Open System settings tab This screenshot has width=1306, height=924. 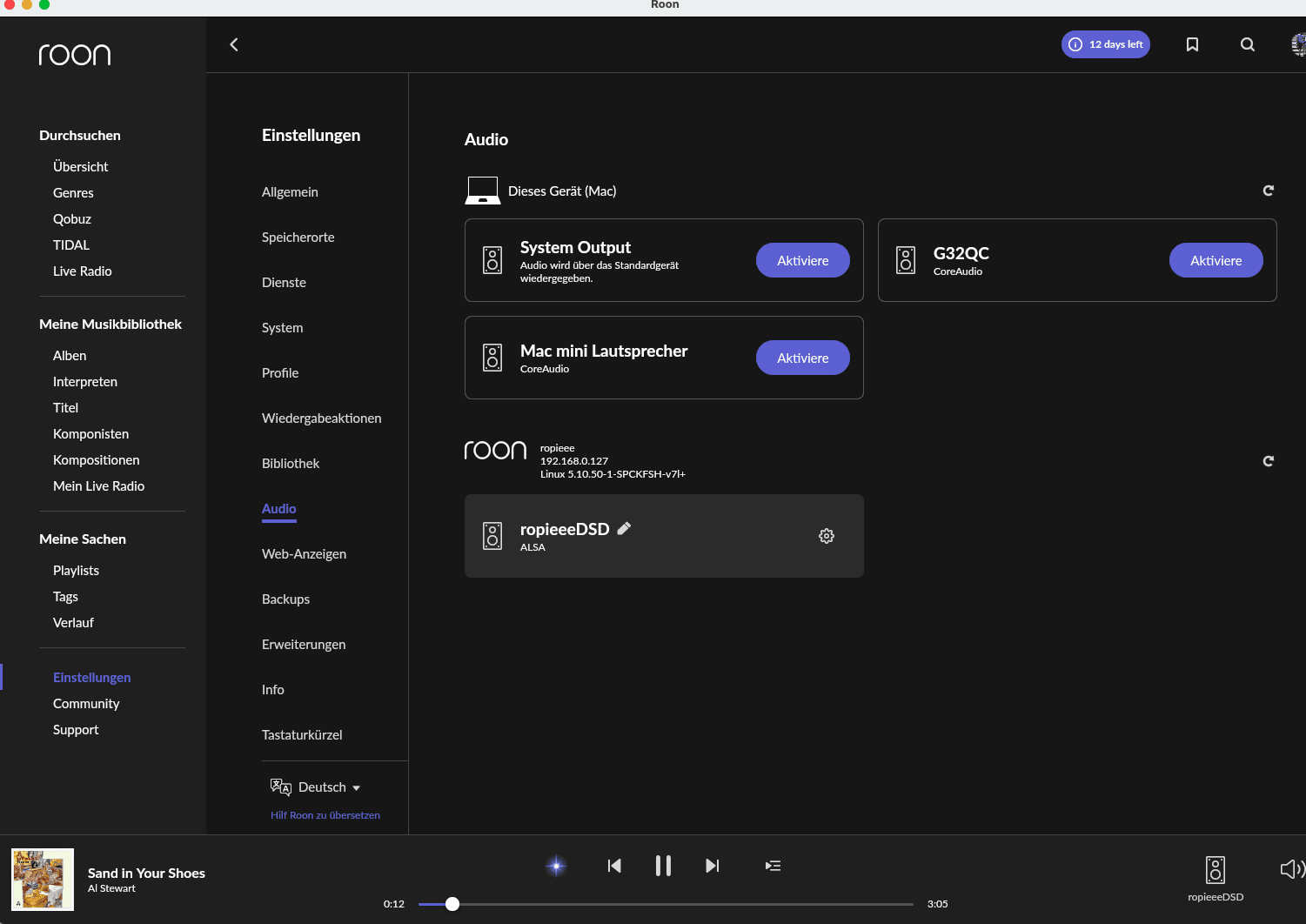(282, 328)
